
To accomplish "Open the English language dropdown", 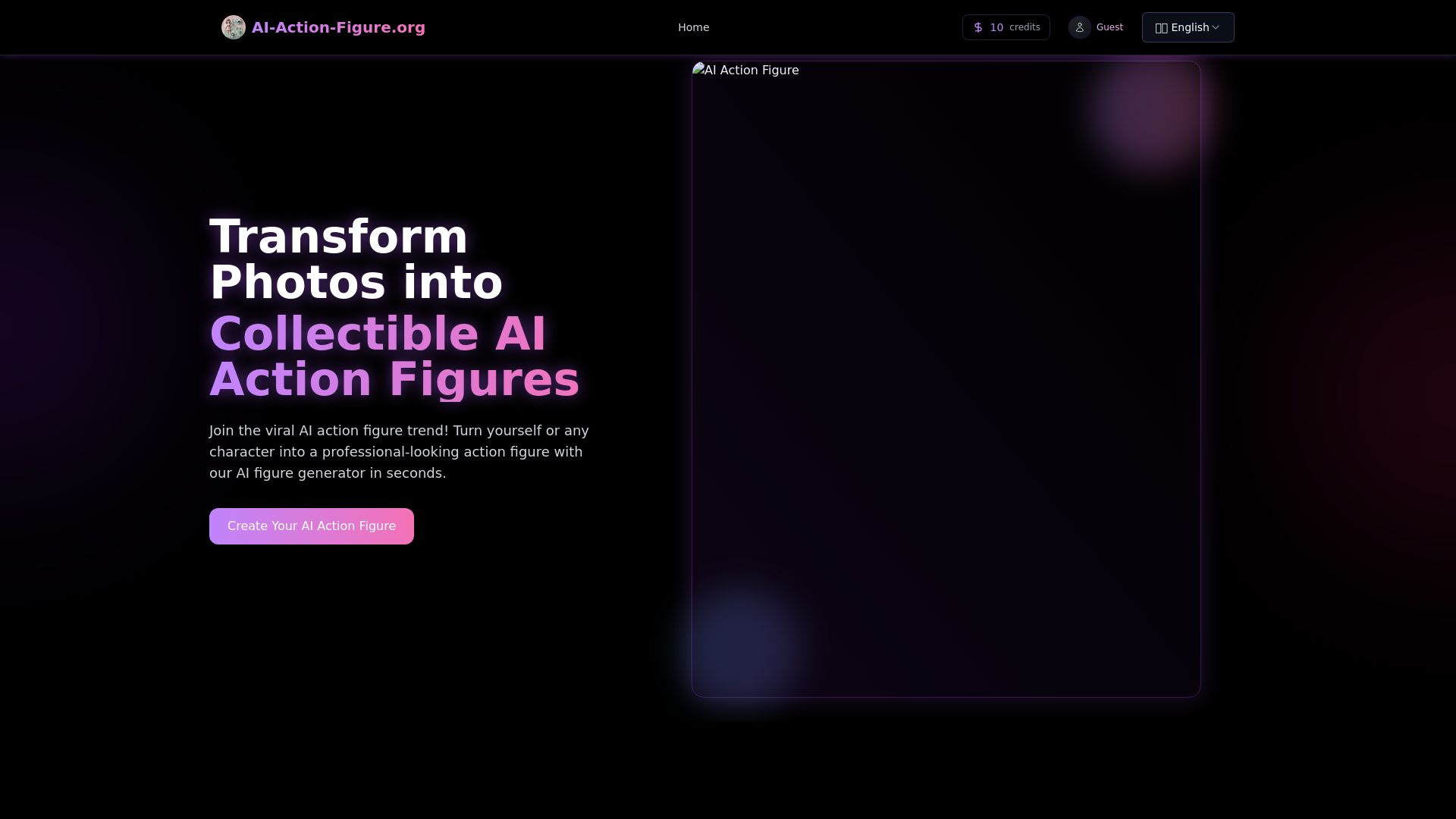I will coord(1188,27).
